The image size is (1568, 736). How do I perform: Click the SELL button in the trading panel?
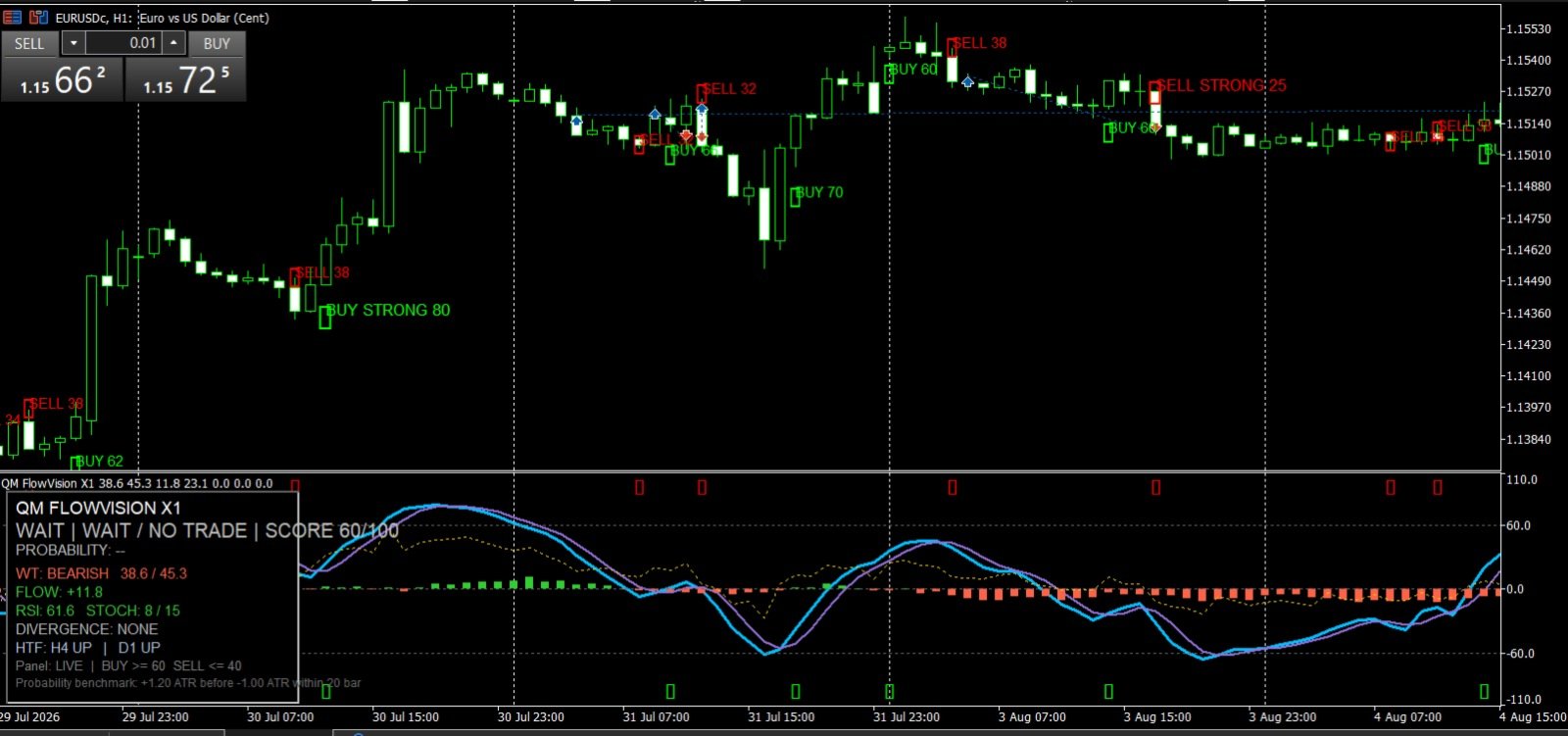click(29, 43)
